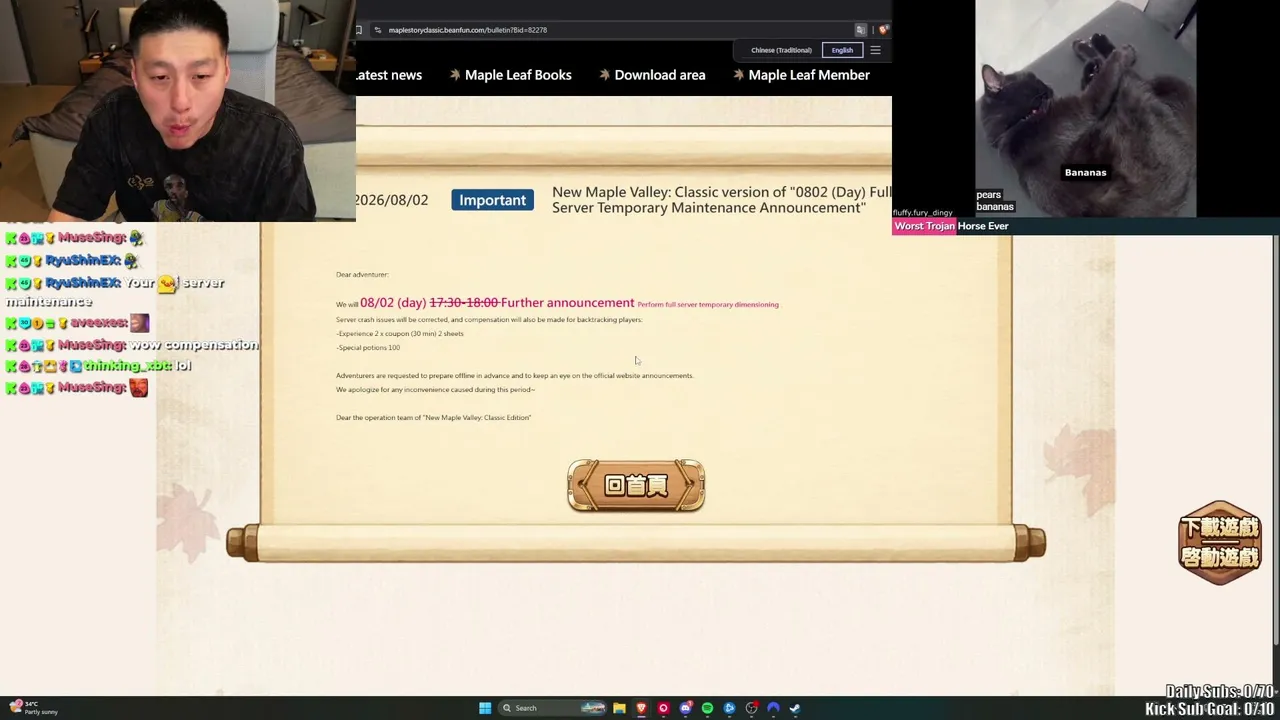
Task: Open the translation options hamburger menu
Action: (875, 50)
